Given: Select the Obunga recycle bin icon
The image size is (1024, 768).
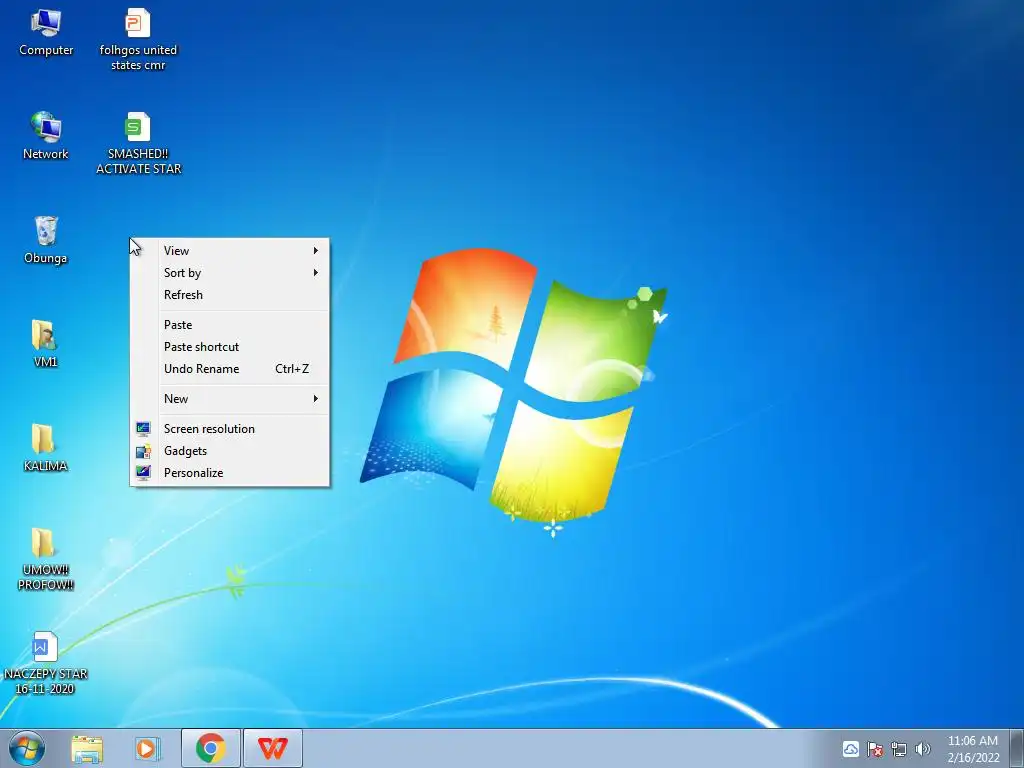Looking at the screenshot, I should point(46,240).
